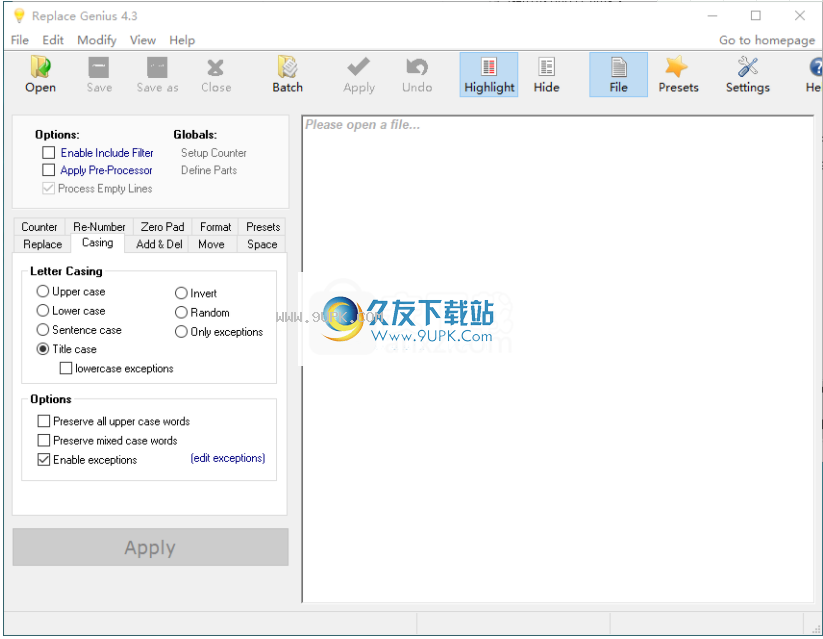Select the Upper case radio button
823x639 pixels.
click(x=43, y=291)
